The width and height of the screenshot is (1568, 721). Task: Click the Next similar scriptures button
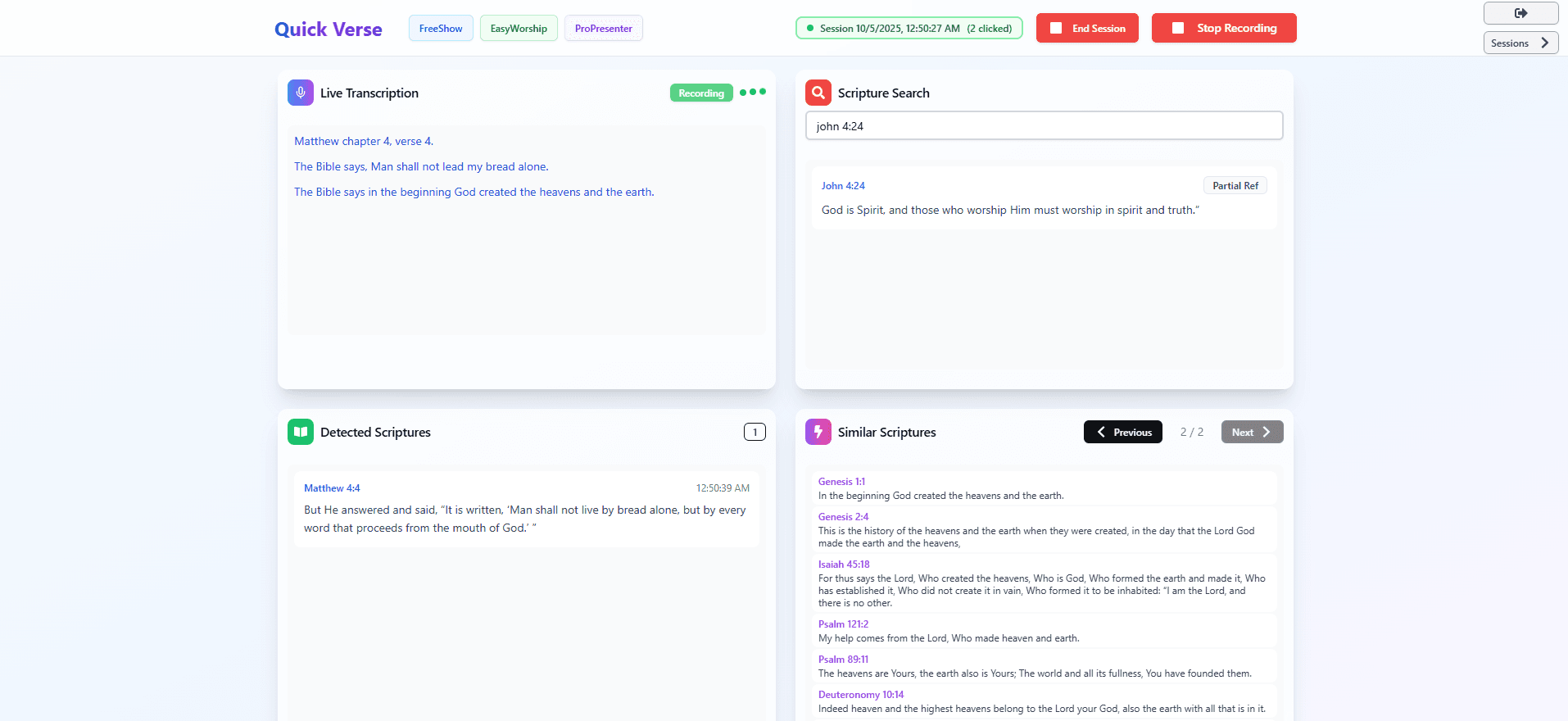[1251, 432]
